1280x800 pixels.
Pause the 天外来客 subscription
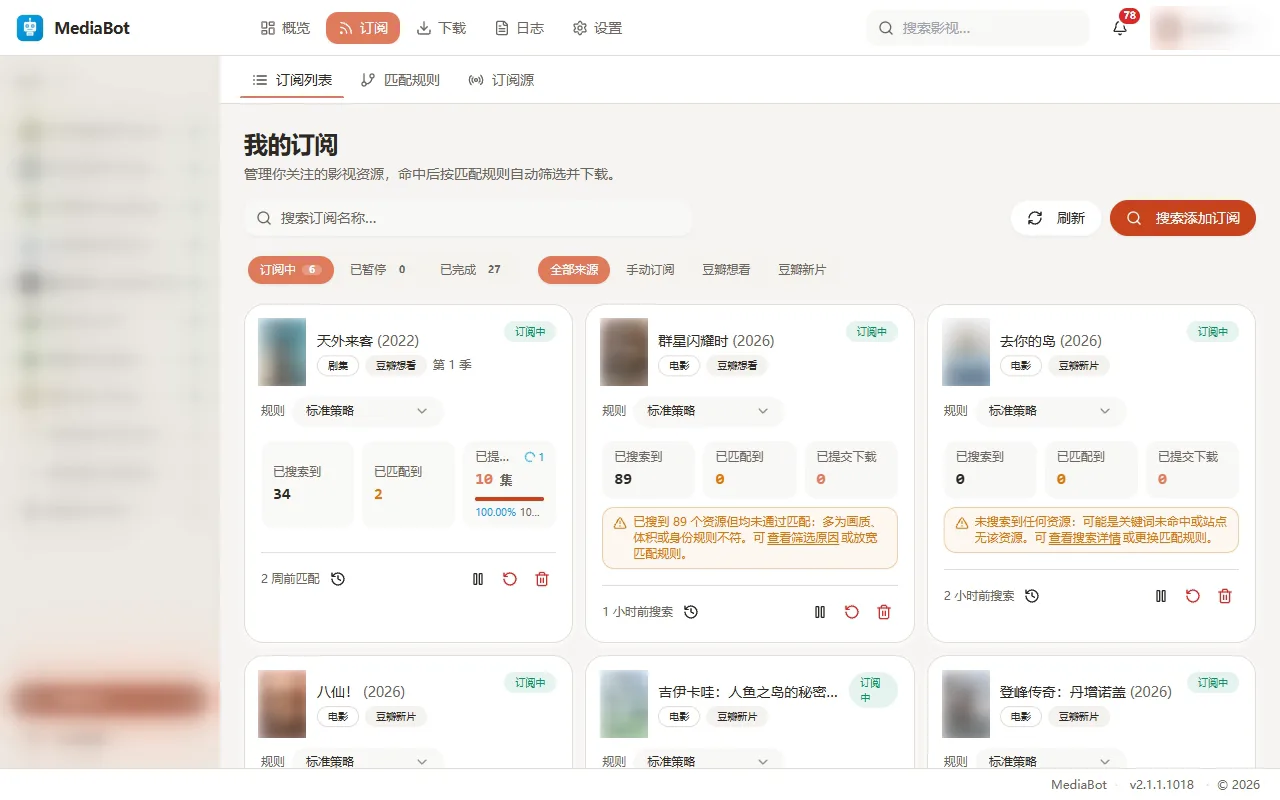478,579
